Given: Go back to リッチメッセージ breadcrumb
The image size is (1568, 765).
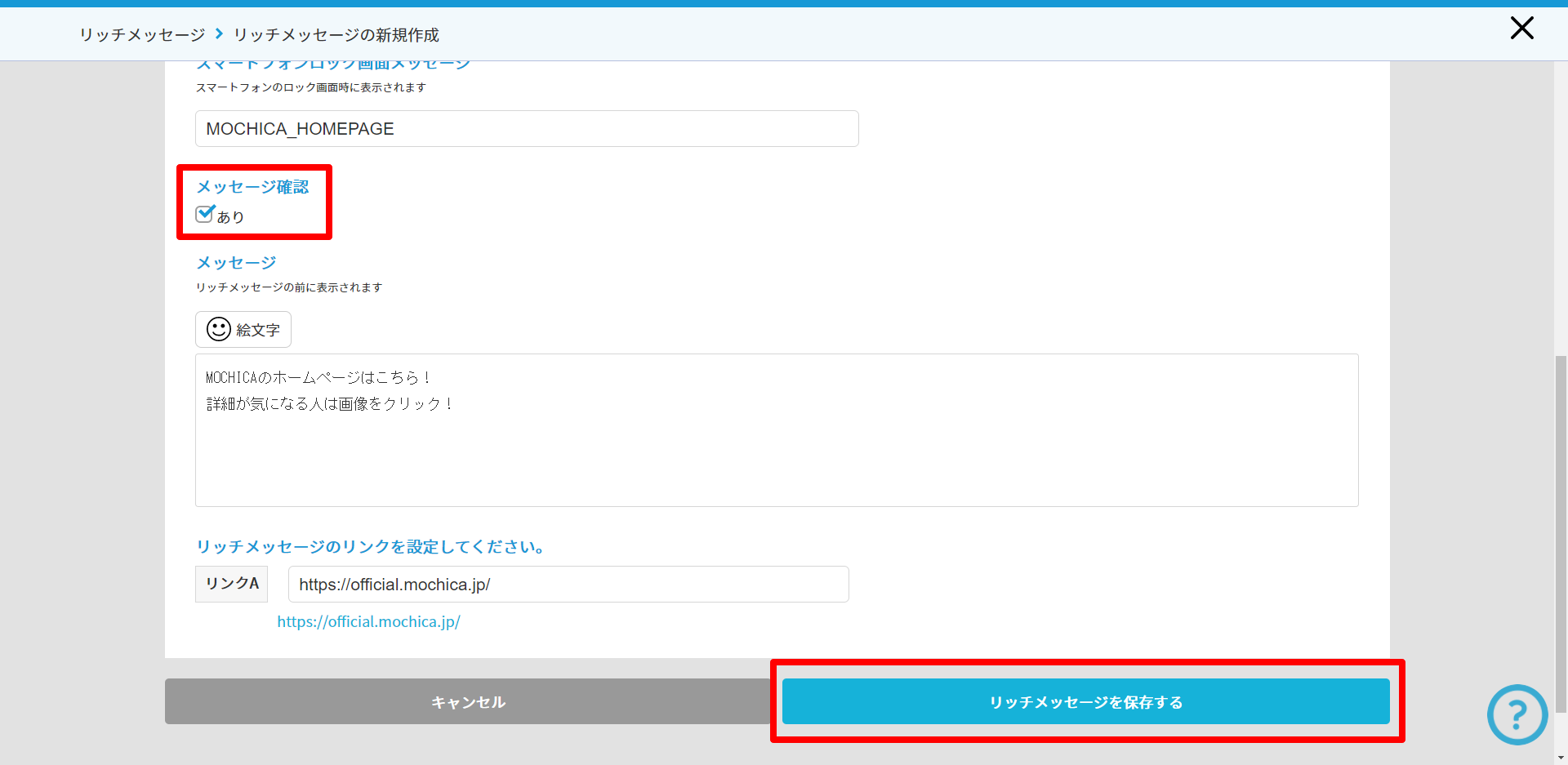Looking at the screenshot, I should click(142, 35).
